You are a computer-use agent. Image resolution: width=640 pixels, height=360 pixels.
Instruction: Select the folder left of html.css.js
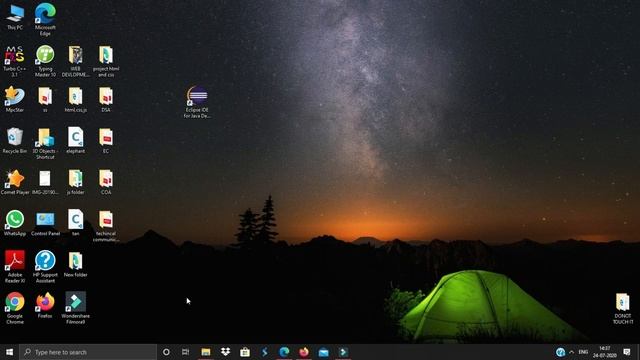[45, 100]
